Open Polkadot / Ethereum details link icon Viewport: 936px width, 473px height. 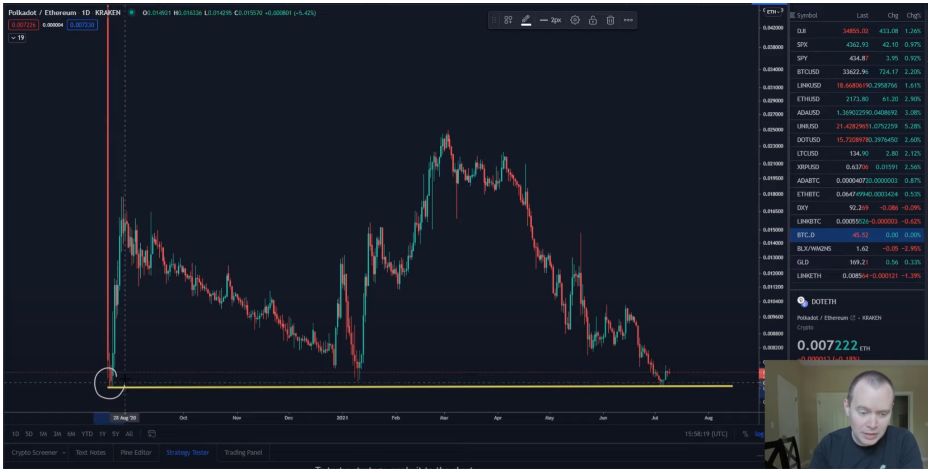click(852, 318)
